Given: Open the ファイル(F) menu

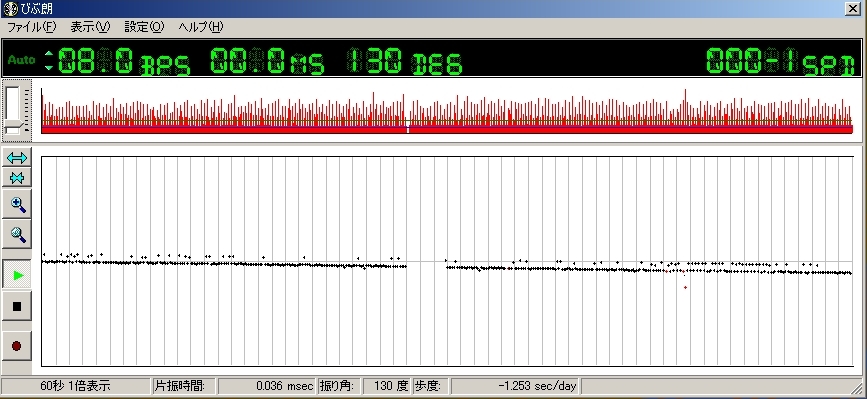Looking at the screenshot, I should click(x=32, y=27).
